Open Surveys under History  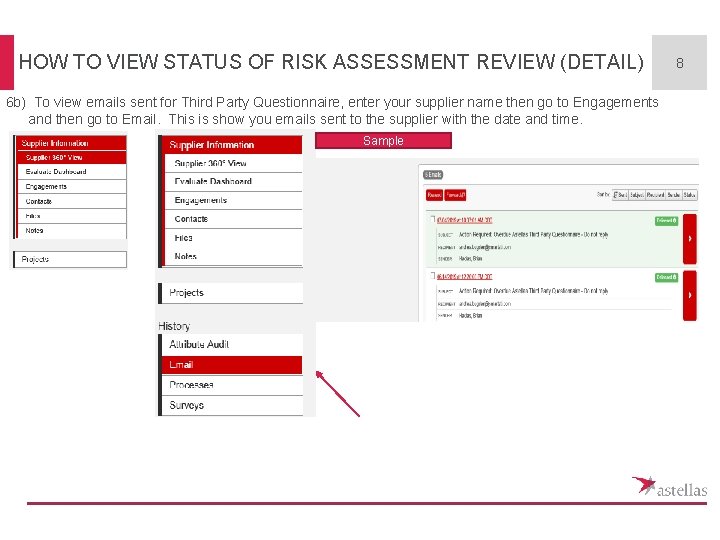(231, 405)
